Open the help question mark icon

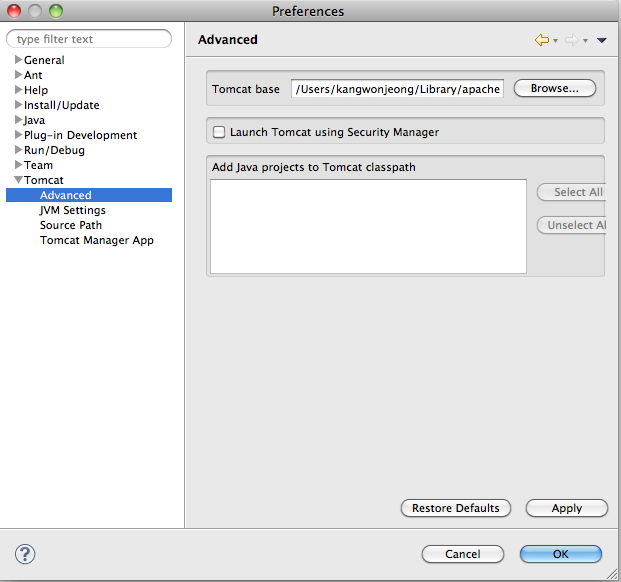[25, 554]
